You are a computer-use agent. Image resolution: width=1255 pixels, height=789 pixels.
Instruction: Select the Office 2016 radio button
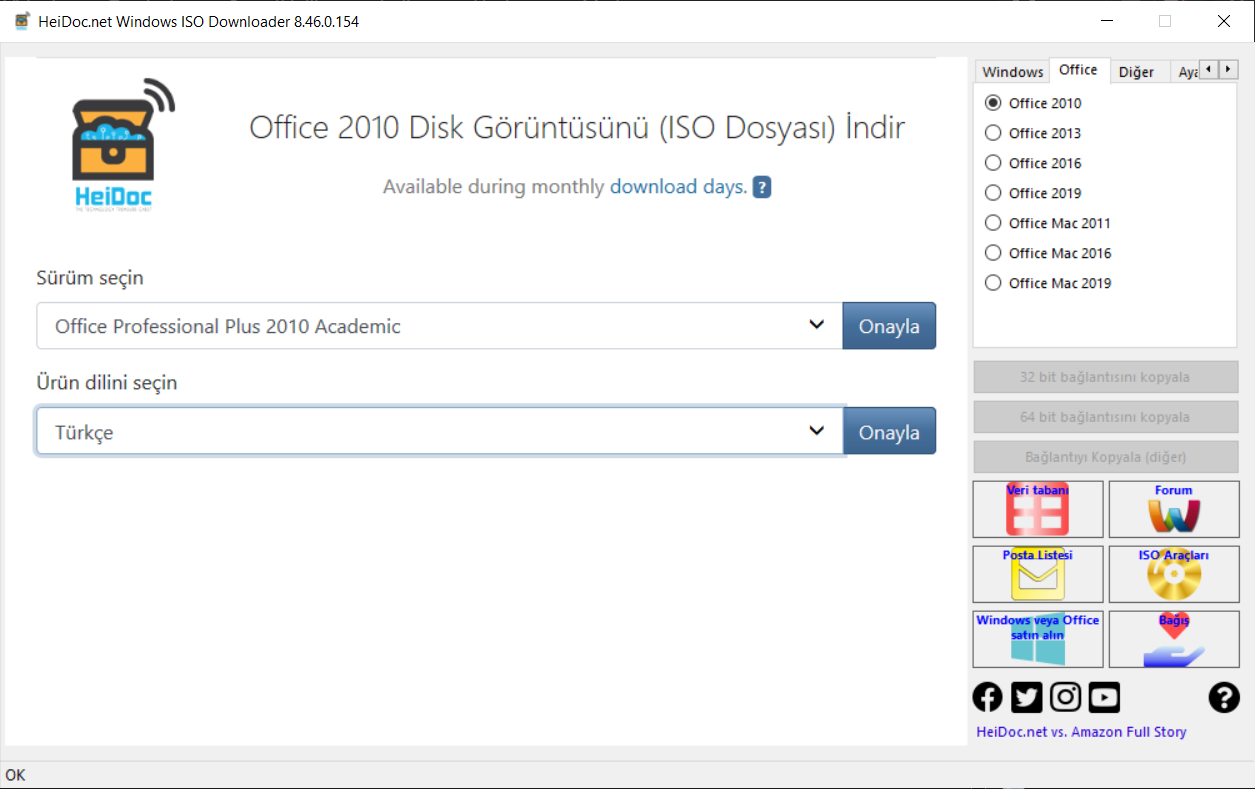(1033, 163)
